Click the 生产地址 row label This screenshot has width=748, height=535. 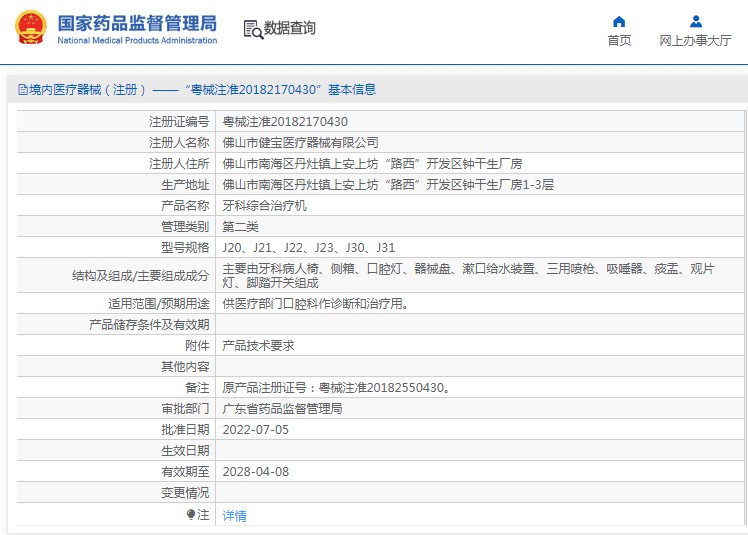tap(185, 185)
